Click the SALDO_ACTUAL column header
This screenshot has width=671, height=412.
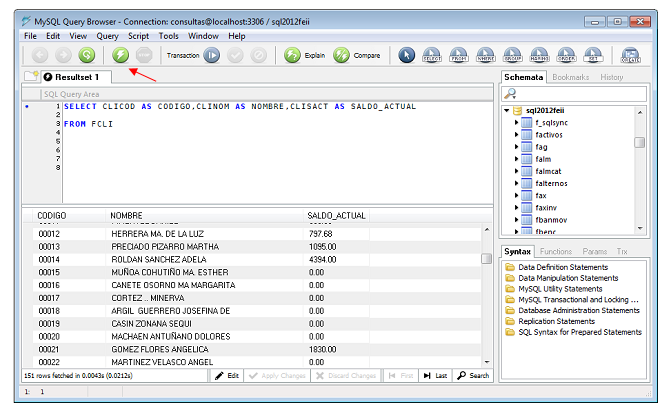coord(336,216)
